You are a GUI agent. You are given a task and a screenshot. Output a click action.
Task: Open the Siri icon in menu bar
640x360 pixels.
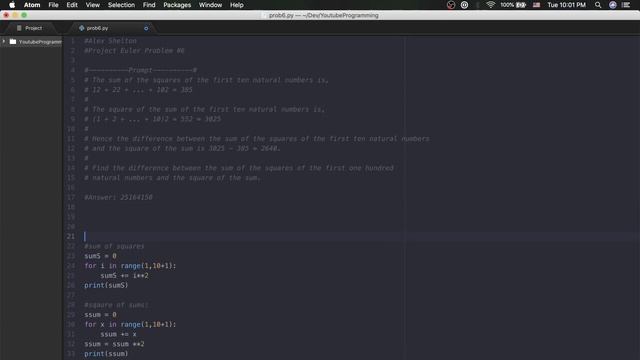click(x=613, y=5)
